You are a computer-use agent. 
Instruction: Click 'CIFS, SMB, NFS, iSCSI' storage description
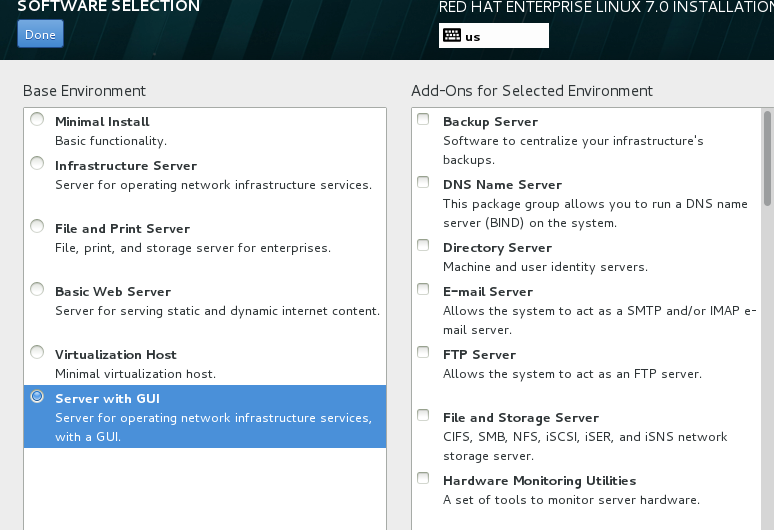[585, 446]
